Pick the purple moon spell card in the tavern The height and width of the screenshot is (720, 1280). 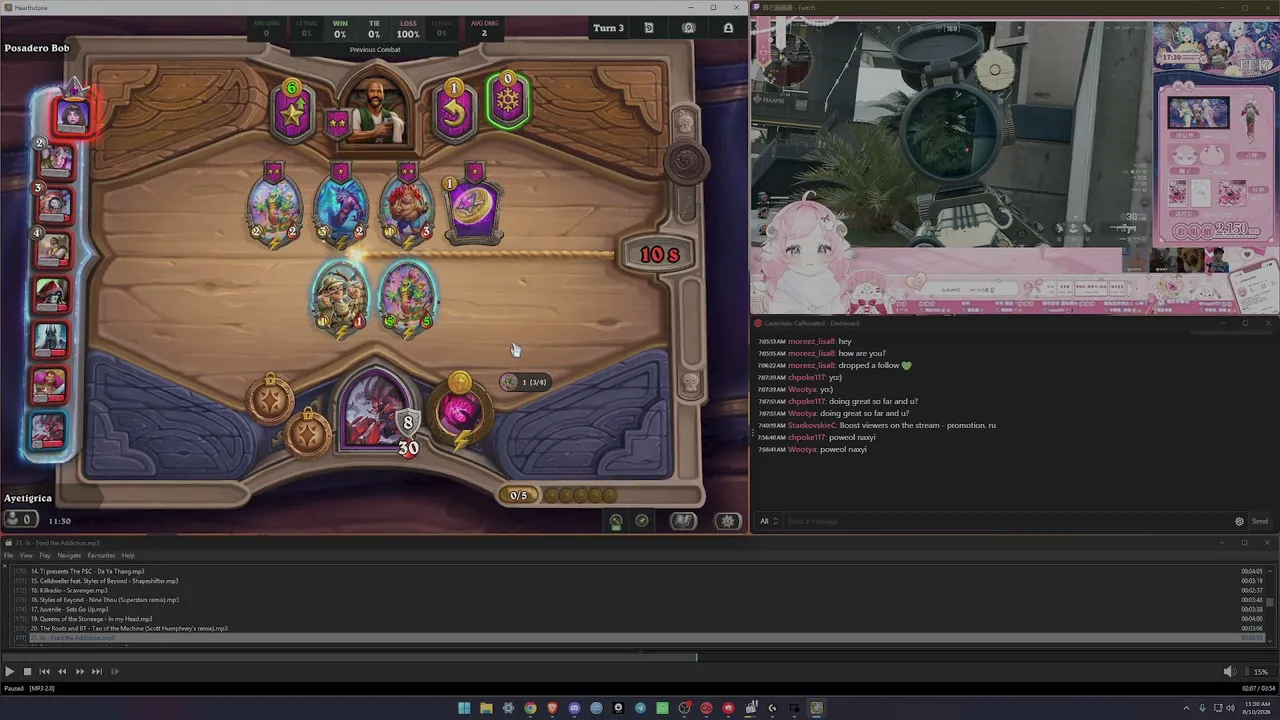pyautogui.click(x=473, y=210)
